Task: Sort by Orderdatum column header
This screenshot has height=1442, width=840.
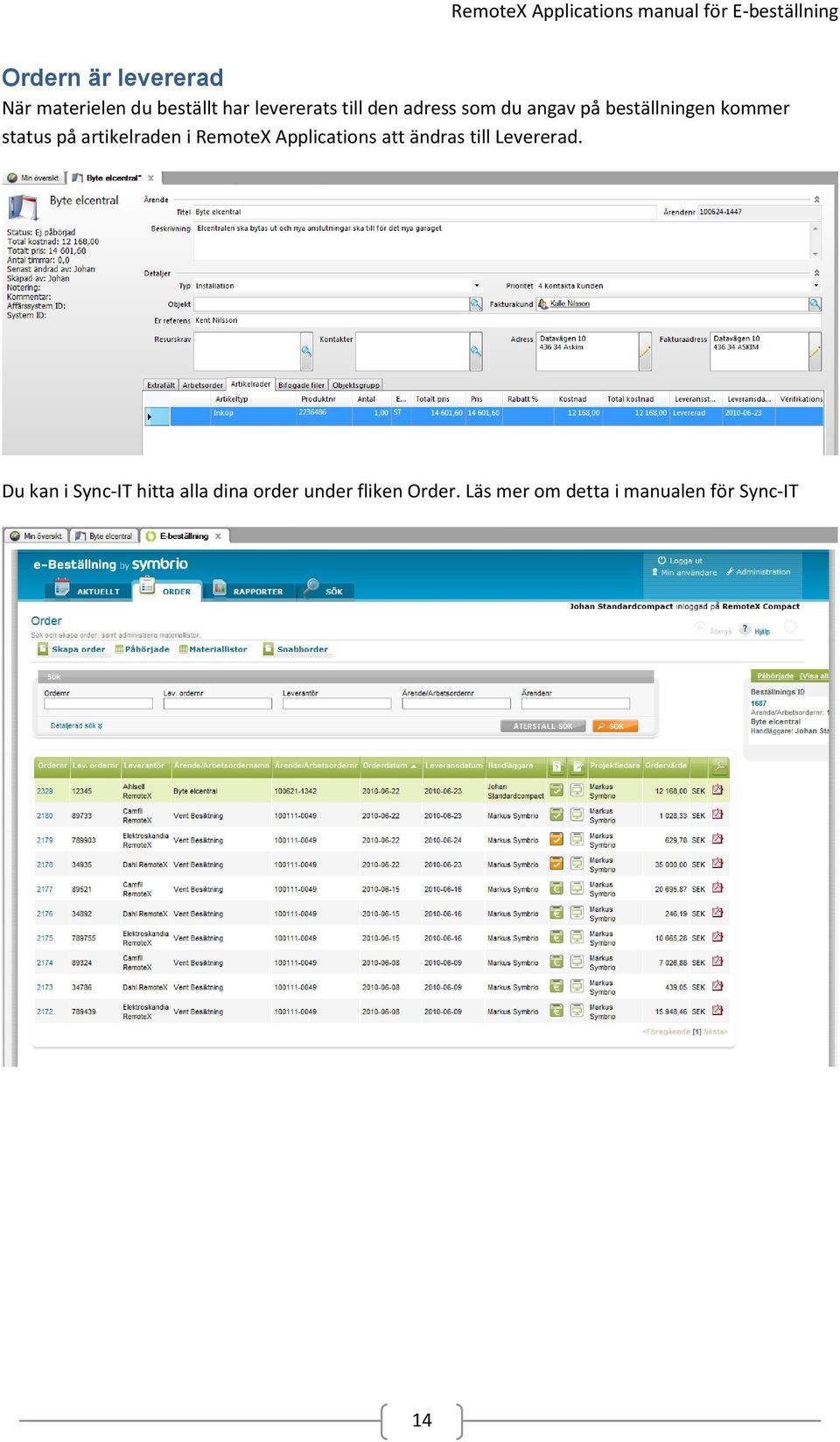Action: point(389,766)
